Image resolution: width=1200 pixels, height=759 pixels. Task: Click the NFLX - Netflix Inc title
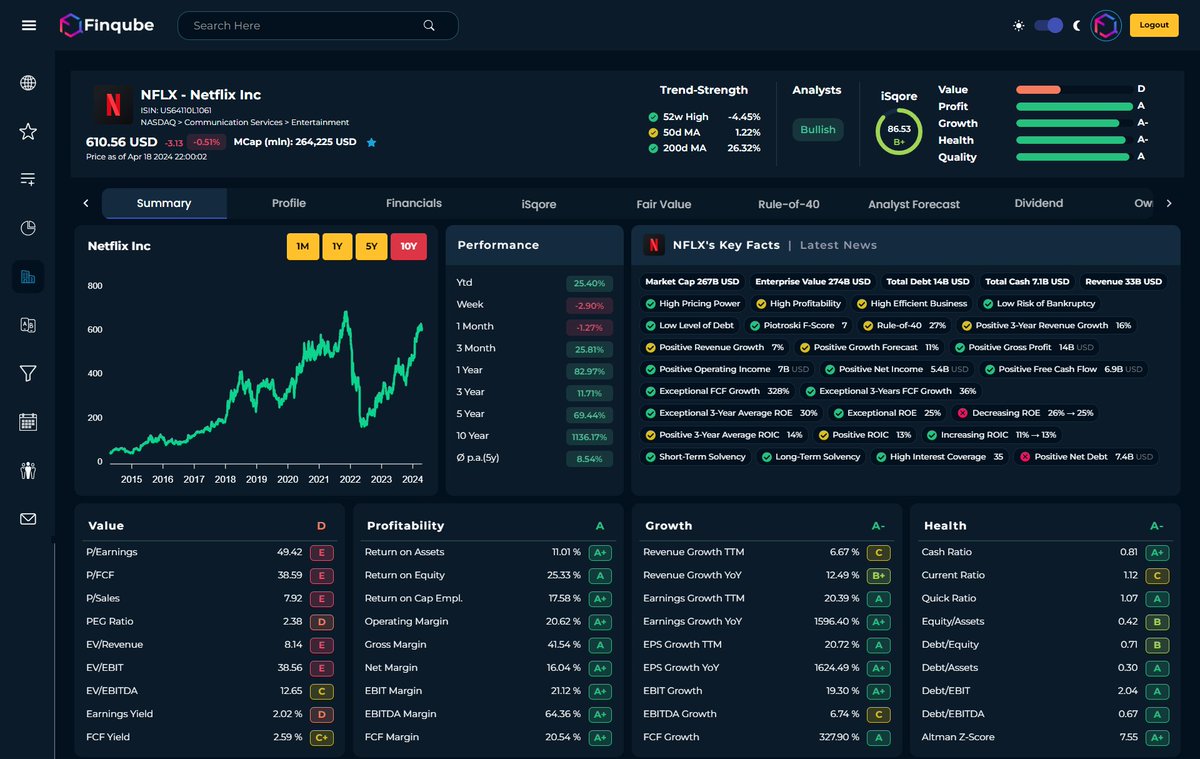point(201,95)
